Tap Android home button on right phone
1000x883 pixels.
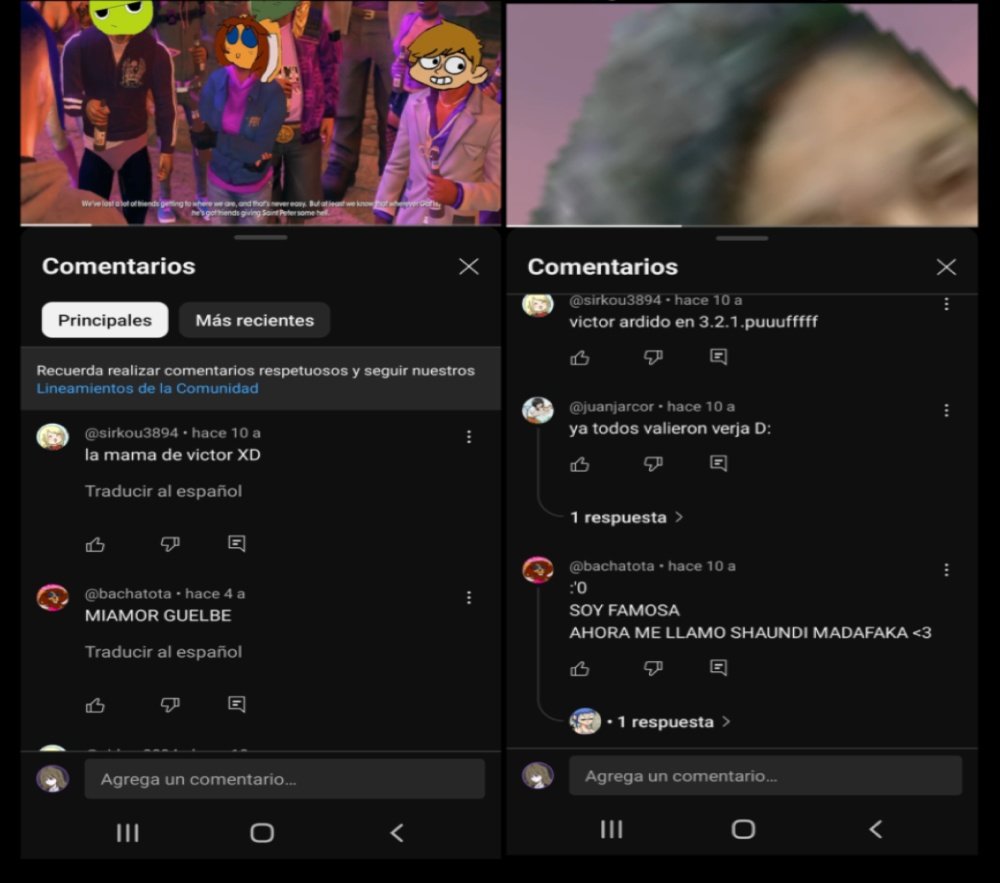[744, 829]
